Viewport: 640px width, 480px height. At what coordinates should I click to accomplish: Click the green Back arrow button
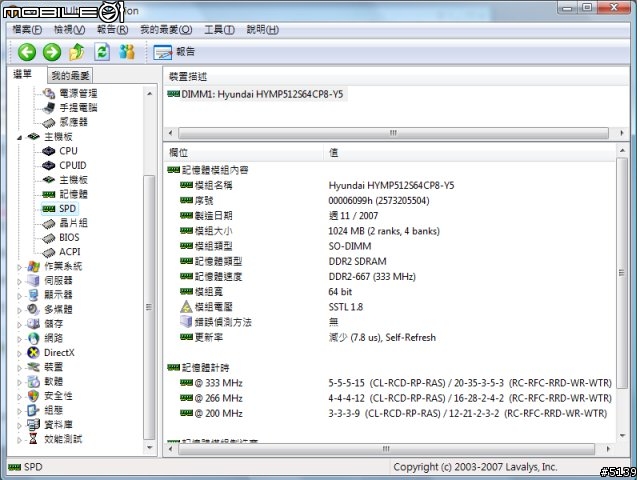click(x=27, y=52)
